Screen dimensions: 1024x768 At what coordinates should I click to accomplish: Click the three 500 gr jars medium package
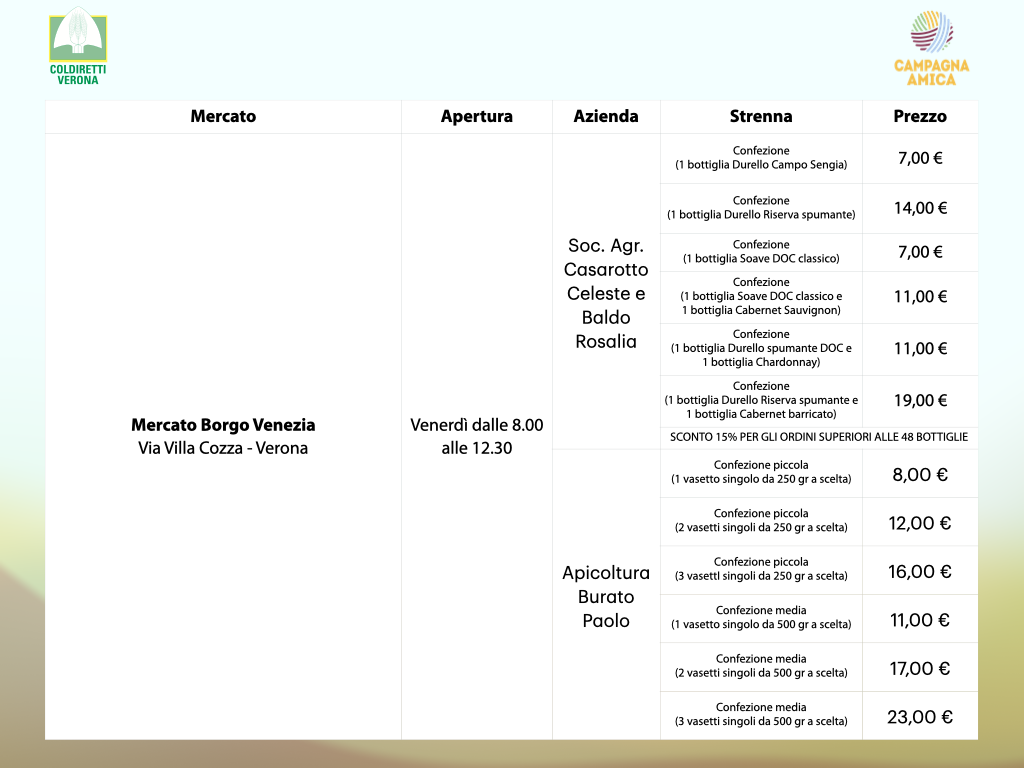(761, 714)
